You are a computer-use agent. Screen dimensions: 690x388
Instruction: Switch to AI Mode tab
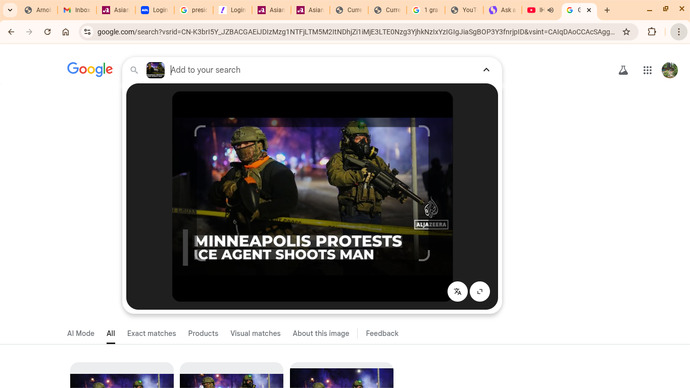click(x=81, y=333)
